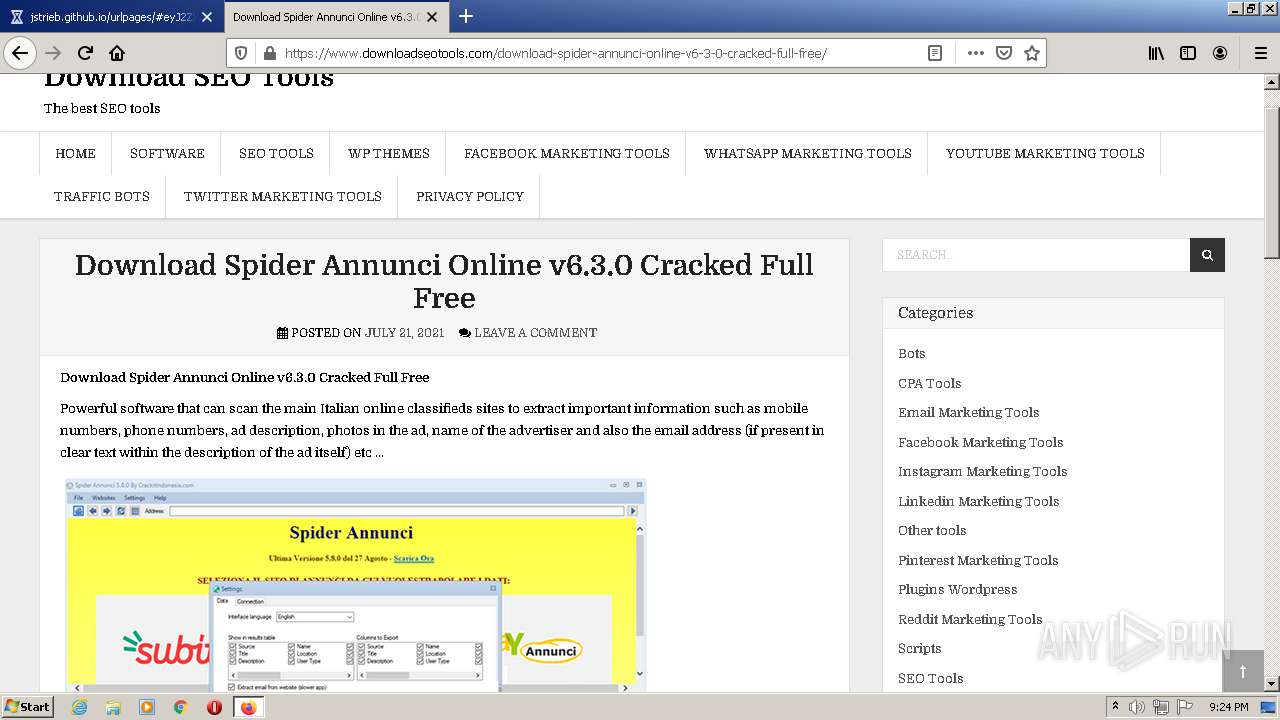Bookmark this page with the star
The image size is (1280, 720).
1032,53
